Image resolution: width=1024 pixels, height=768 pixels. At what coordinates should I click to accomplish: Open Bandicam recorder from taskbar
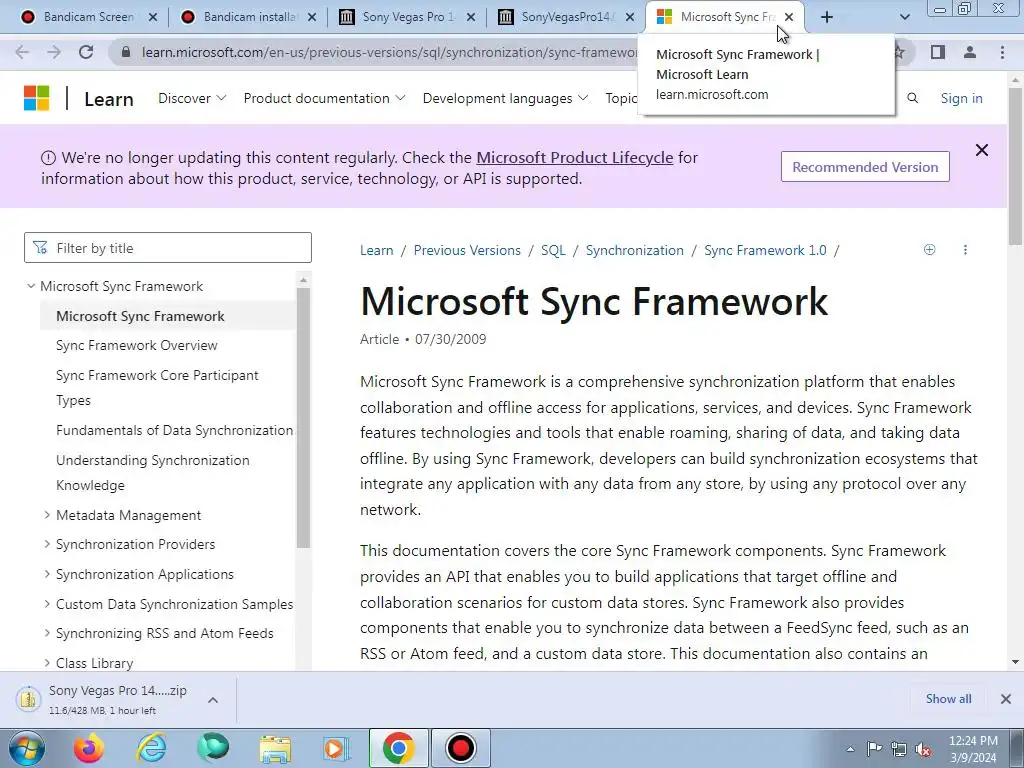[460, 748]
